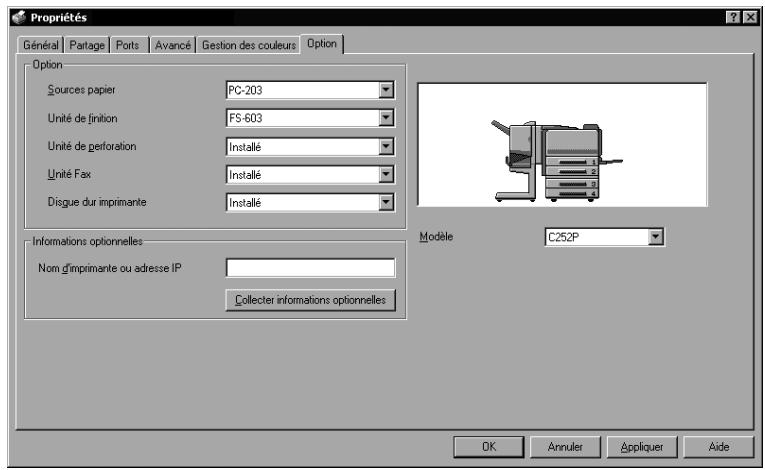Open the Partage tab
This screenshot has width=765, height=470.
87,45
